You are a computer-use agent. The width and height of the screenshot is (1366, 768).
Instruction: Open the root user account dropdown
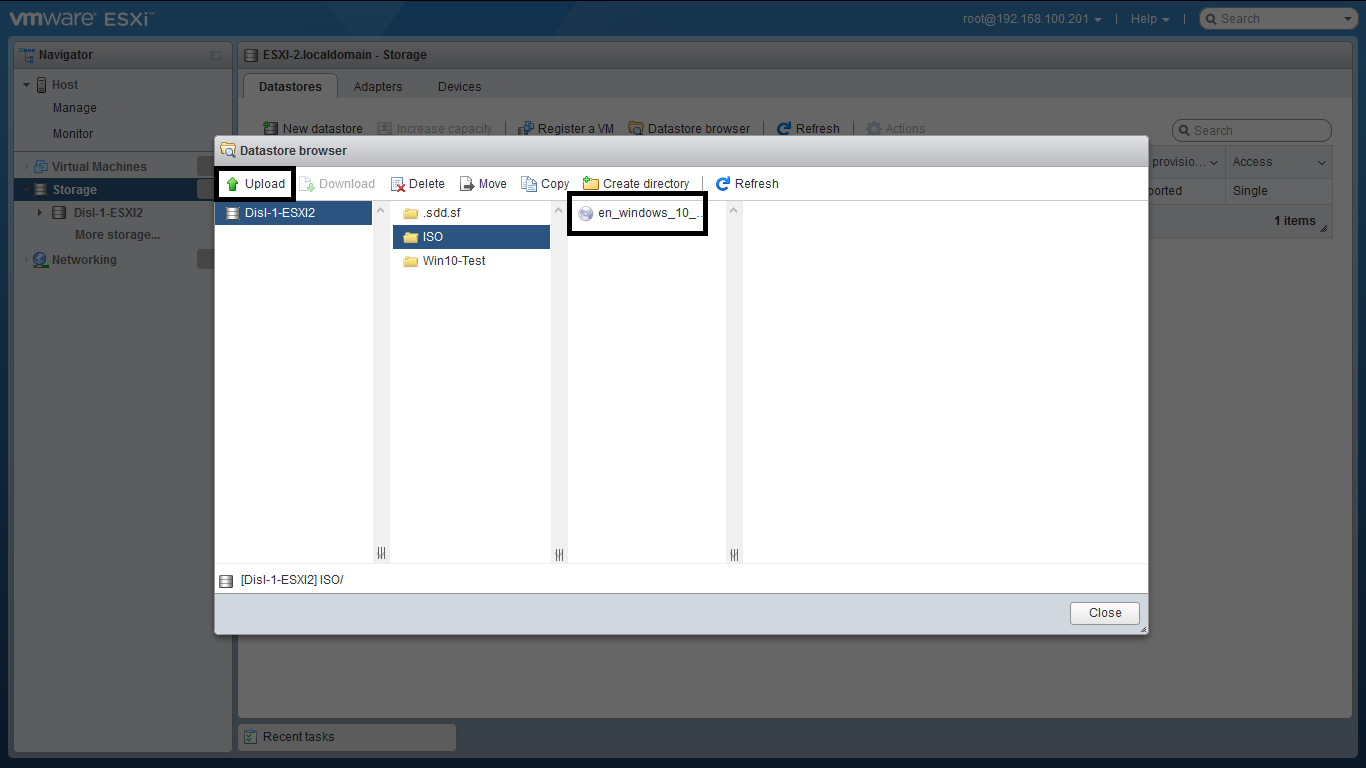[x=1032, y=19]
